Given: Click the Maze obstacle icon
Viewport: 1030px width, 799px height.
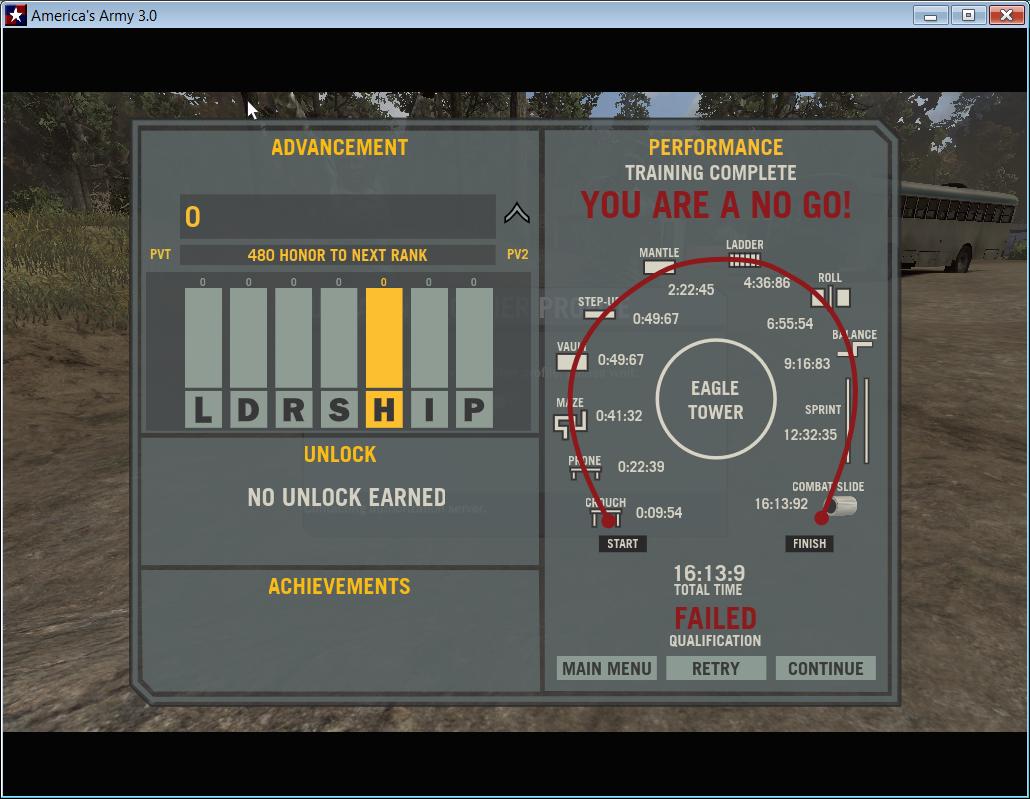Looking at the screenshot, I should [570, 424].
